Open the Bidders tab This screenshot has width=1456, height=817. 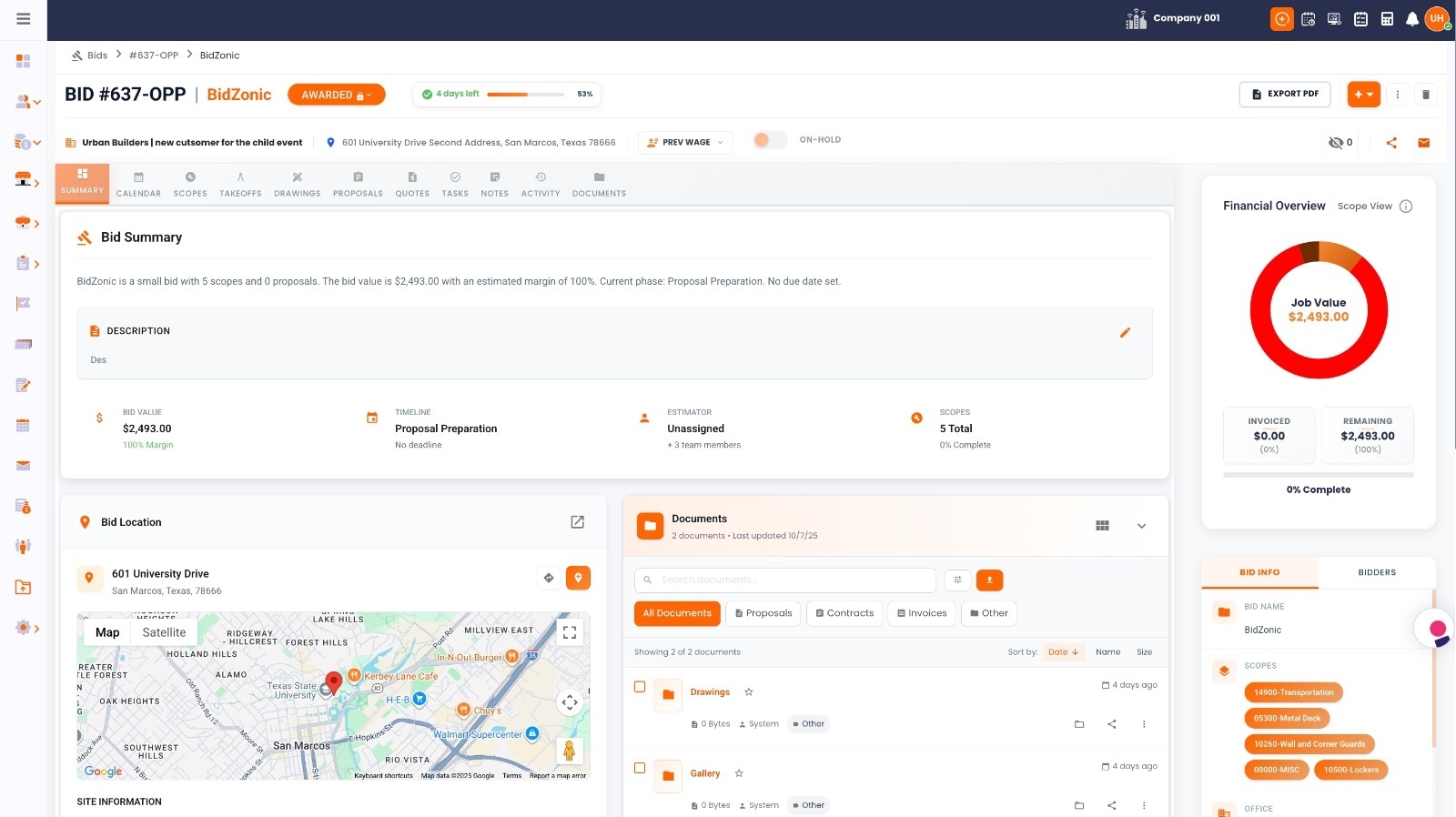pos(1376,573)
